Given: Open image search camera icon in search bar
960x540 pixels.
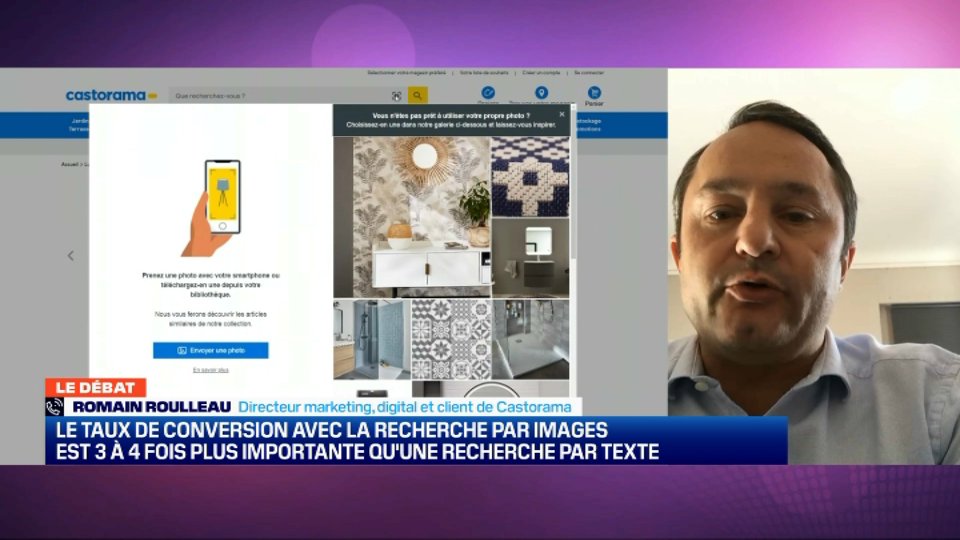Looking at the screenshot, I should click(x=396, y=96).
